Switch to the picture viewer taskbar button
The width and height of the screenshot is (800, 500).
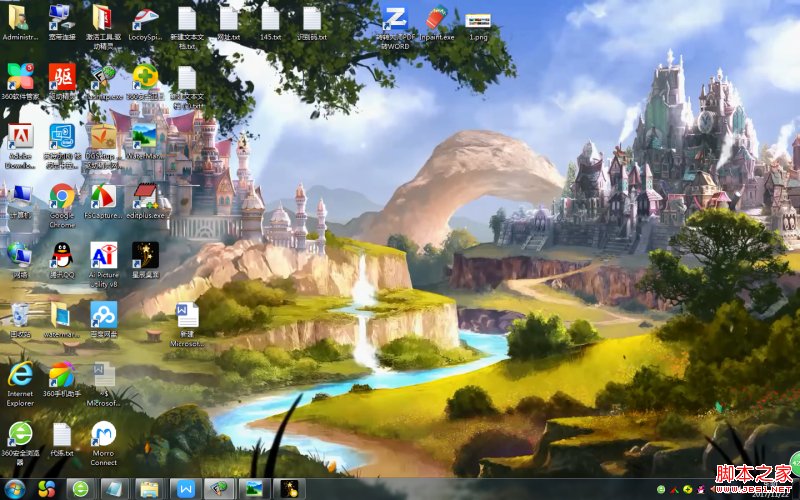click(254, 489)
